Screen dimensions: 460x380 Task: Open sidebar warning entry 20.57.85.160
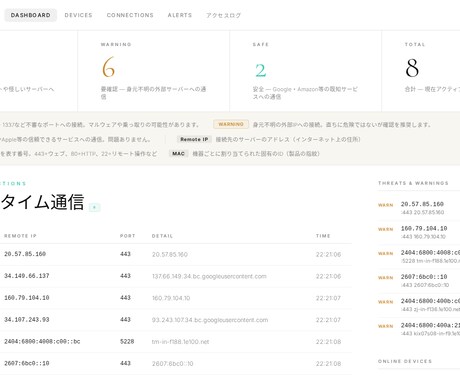[x=419, y=208]
